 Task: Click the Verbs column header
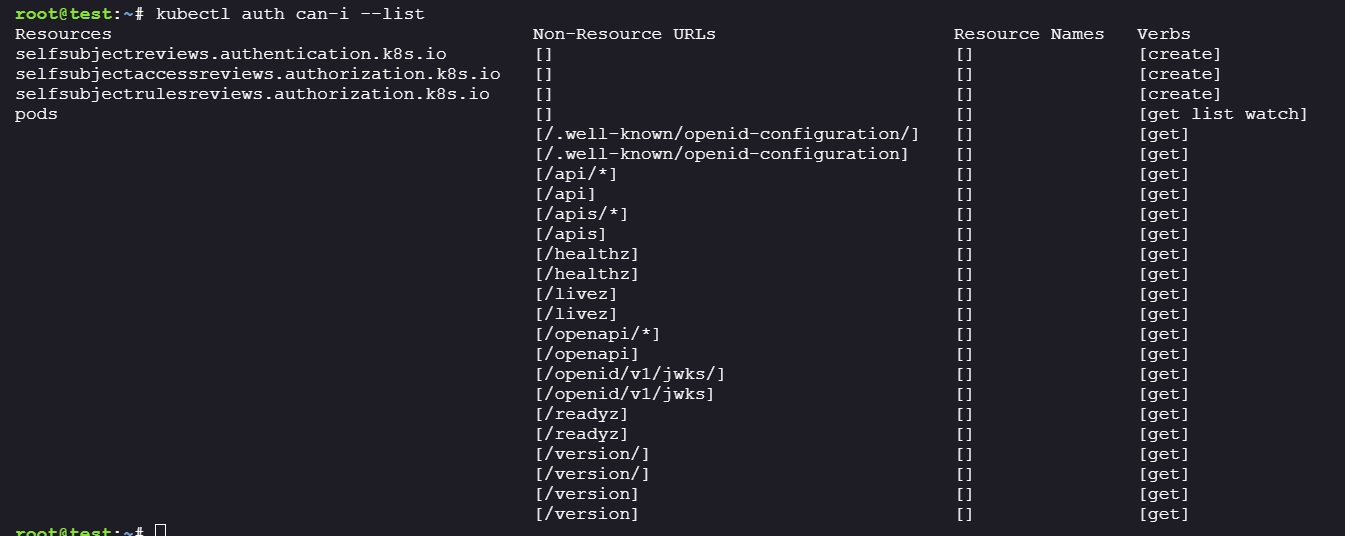[x=1164, y=34]
